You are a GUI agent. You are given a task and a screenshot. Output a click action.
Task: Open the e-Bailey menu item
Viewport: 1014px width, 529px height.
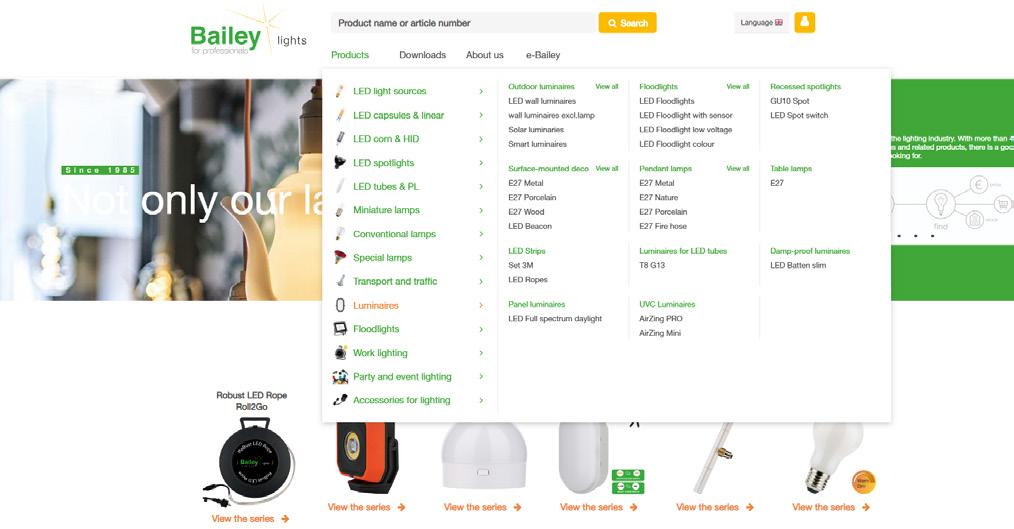(543, 55)
